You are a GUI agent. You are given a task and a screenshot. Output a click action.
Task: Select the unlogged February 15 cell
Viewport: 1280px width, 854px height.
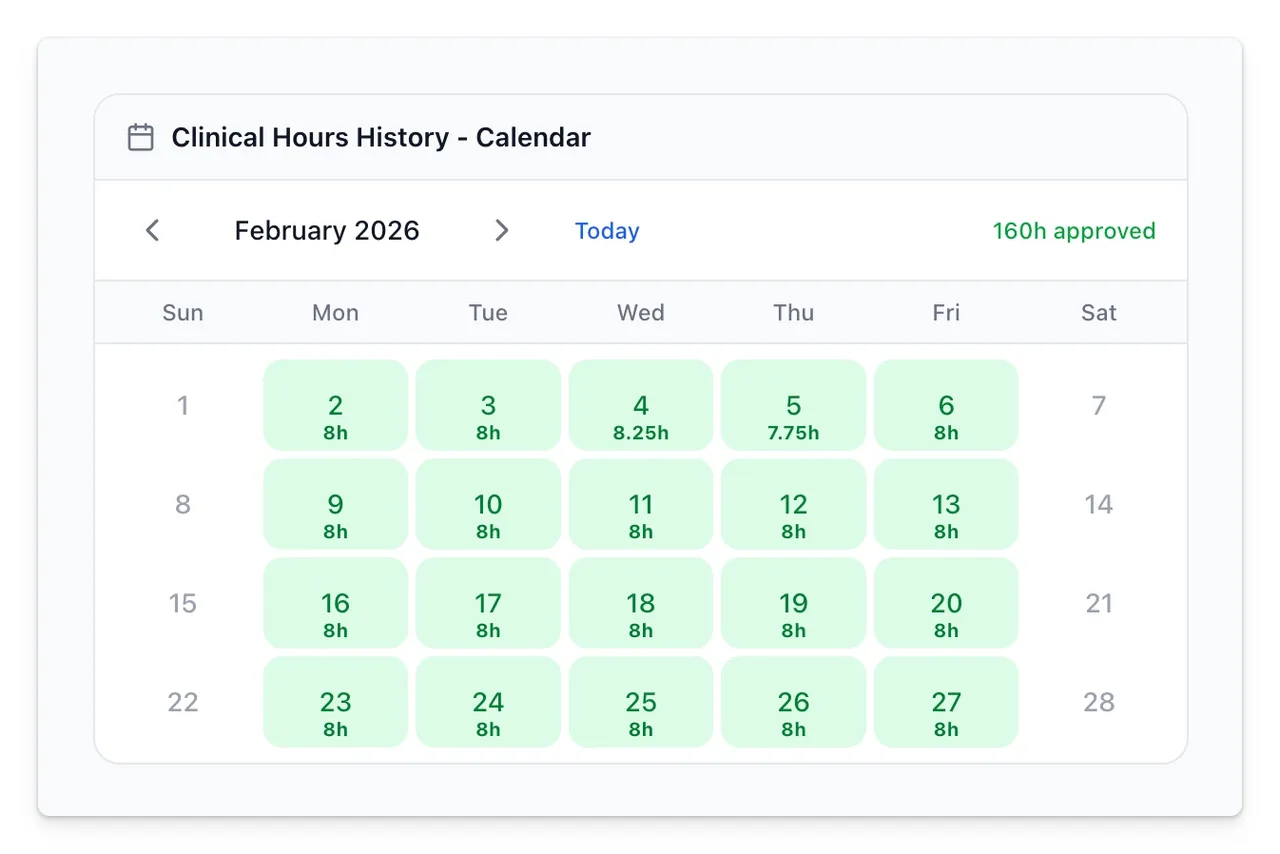[x=183, y=603]
